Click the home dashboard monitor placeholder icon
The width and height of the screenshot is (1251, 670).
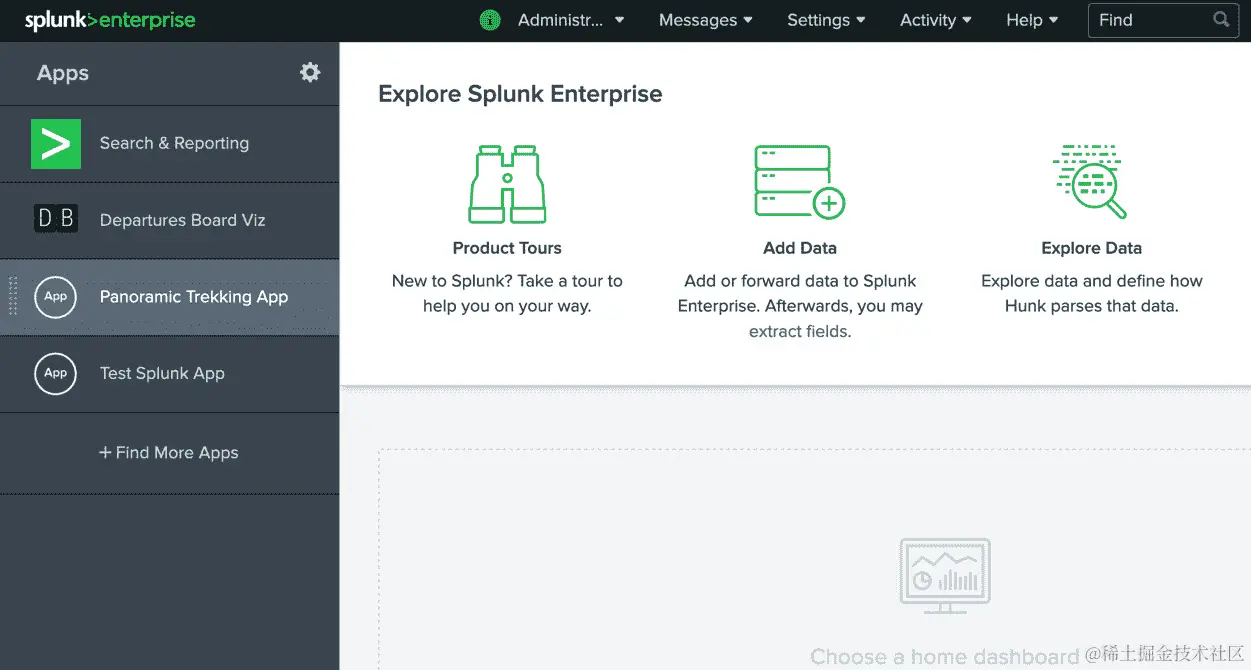coord(945,576)
